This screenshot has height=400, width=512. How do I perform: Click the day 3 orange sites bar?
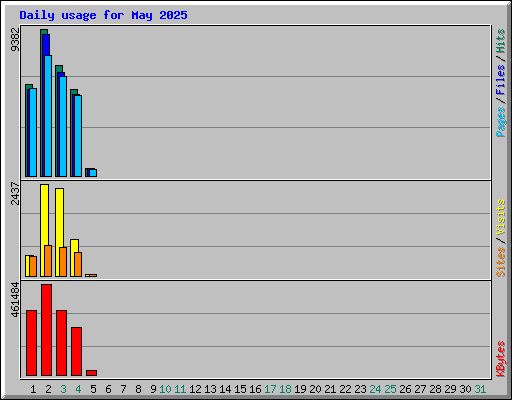click(63, 262)
